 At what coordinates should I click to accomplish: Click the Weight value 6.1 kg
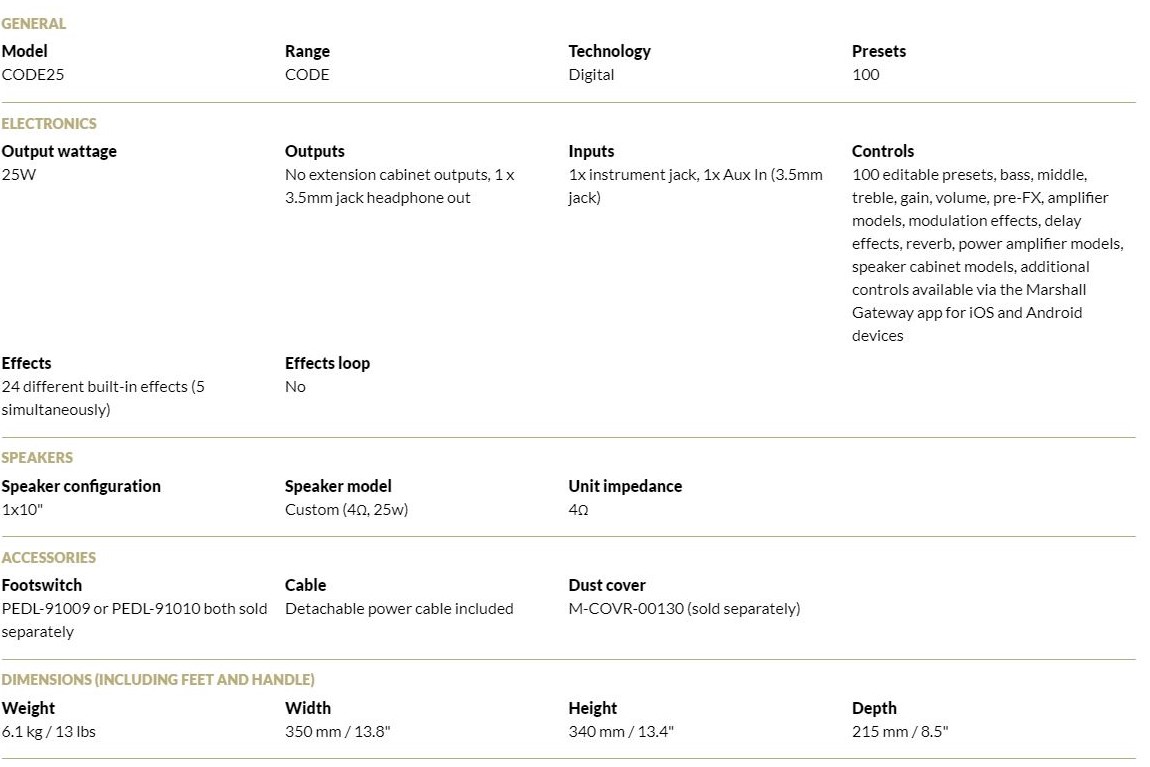click(x=24, y=732)
